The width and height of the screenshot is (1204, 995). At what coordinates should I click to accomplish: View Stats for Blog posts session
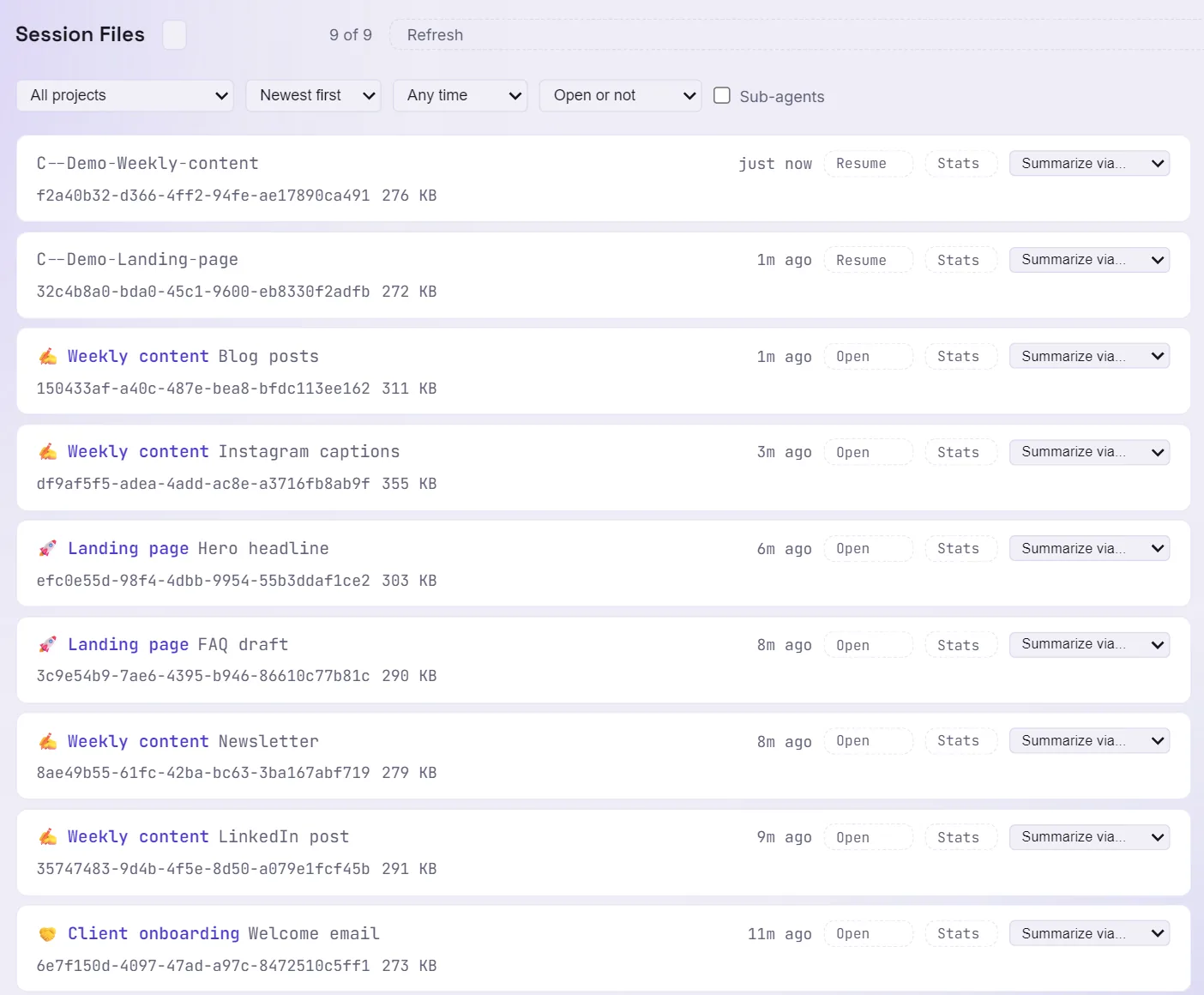tap(960, 356)
